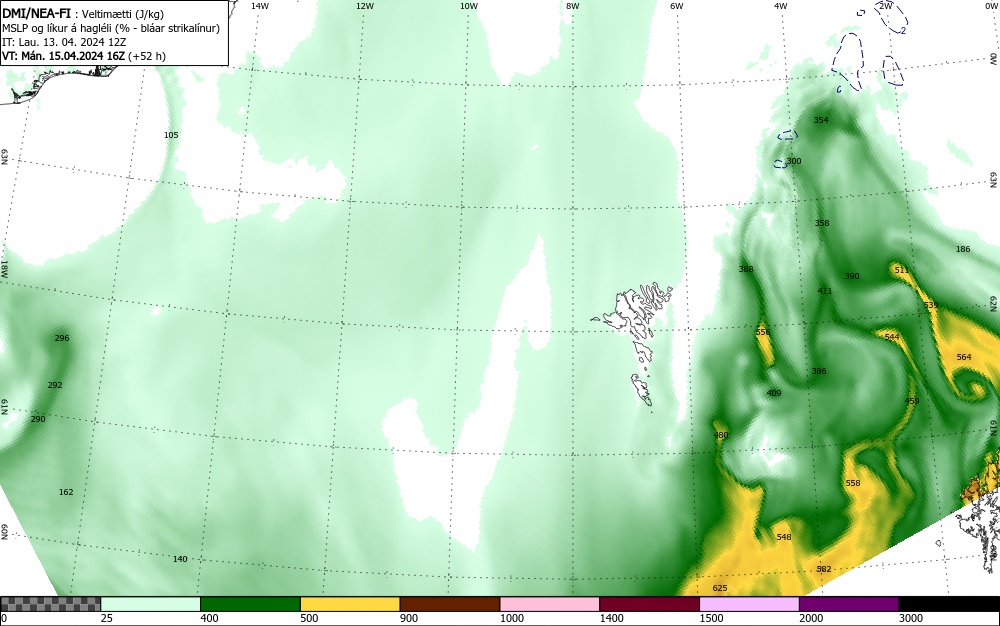Screen dimensions: 1000x626
Task: Click the map value '548'
Action: click(784, 537)
